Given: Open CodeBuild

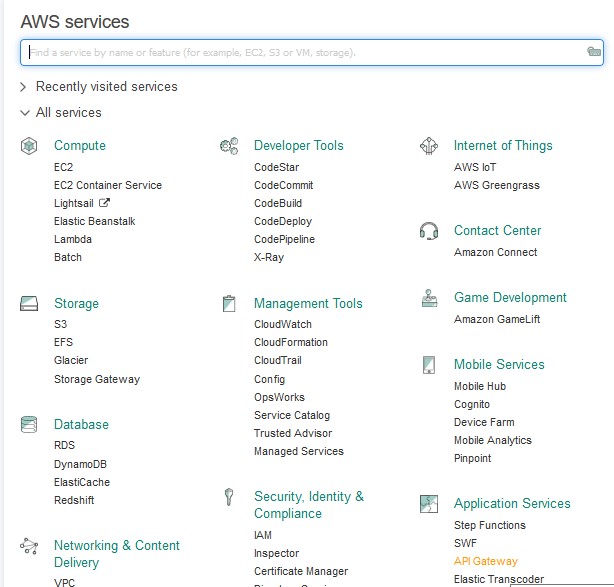Looking at the screenshot, I should coord(278,203).
